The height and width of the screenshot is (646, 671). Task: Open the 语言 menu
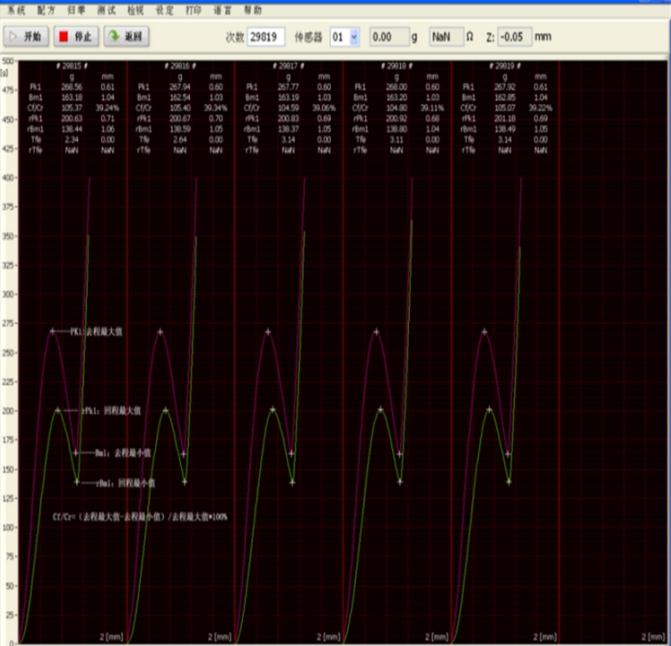tap(223, 10)
